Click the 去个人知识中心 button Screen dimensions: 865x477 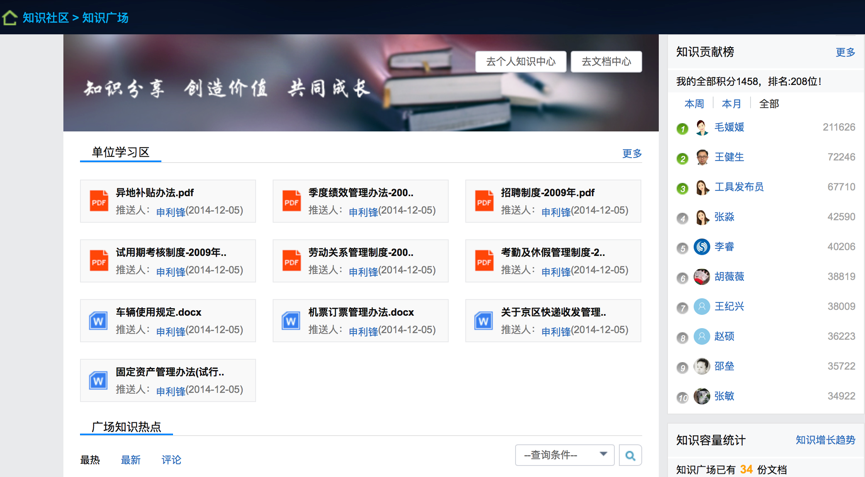(520, 62)
